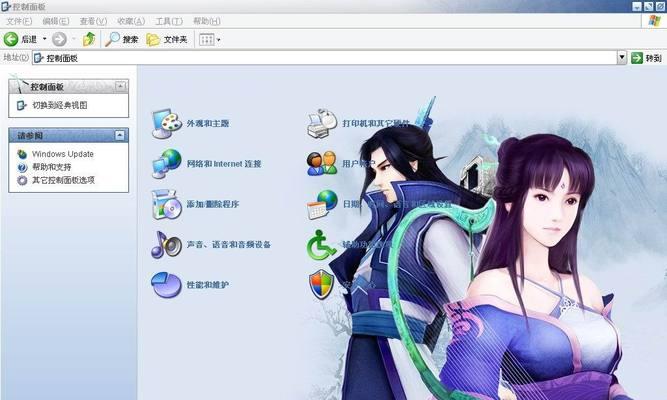Open the 性能和维护 pie chart icon
The height and width of the screenshot is (400, 667).
[x=166, y=285]
